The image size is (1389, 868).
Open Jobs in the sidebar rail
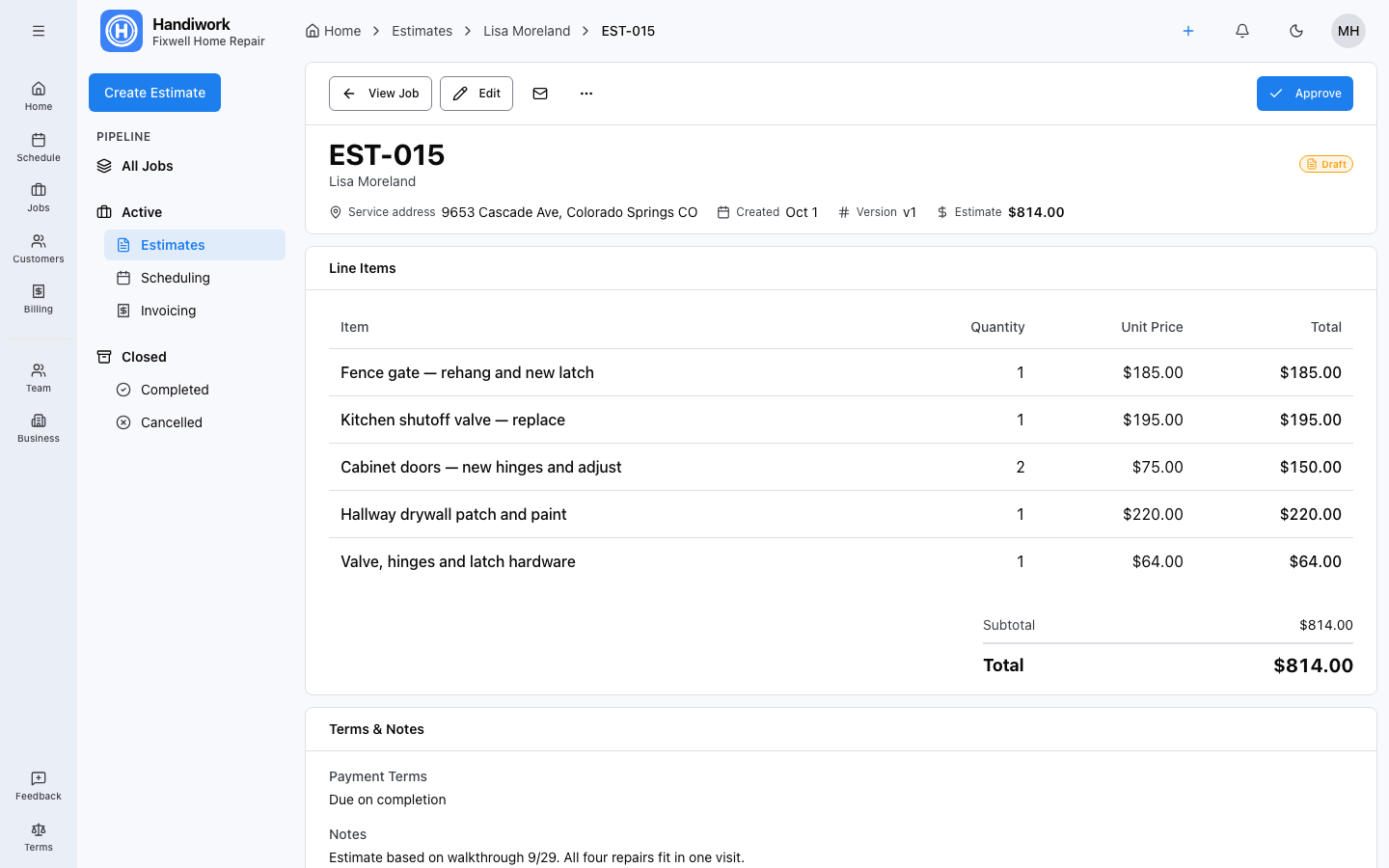pos(39,197)
